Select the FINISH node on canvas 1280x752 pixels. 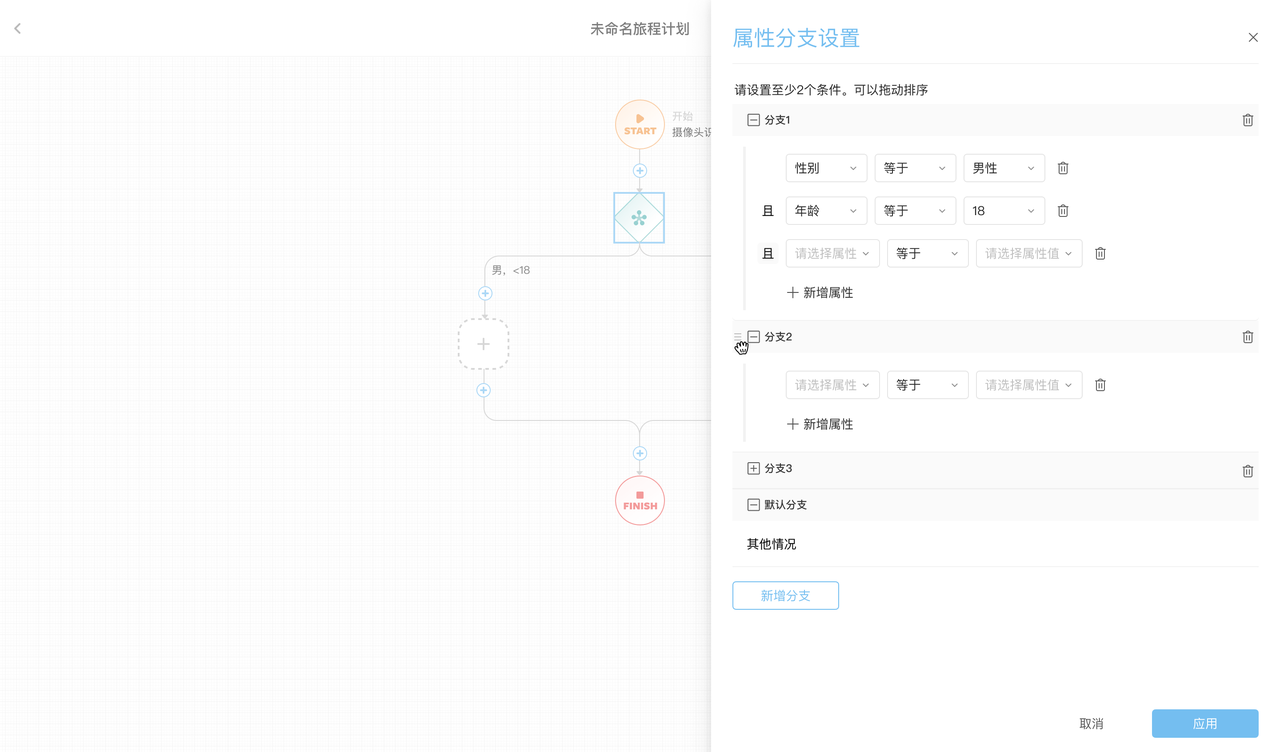click(640, 500)
